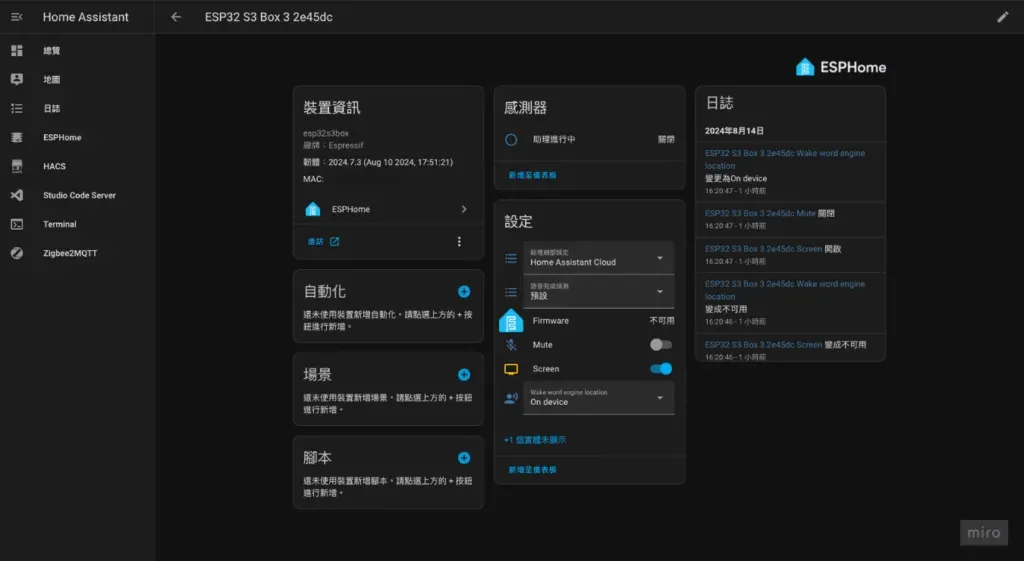
Task: Open the 預設 dropdown selector
Action: click(599, 292)
